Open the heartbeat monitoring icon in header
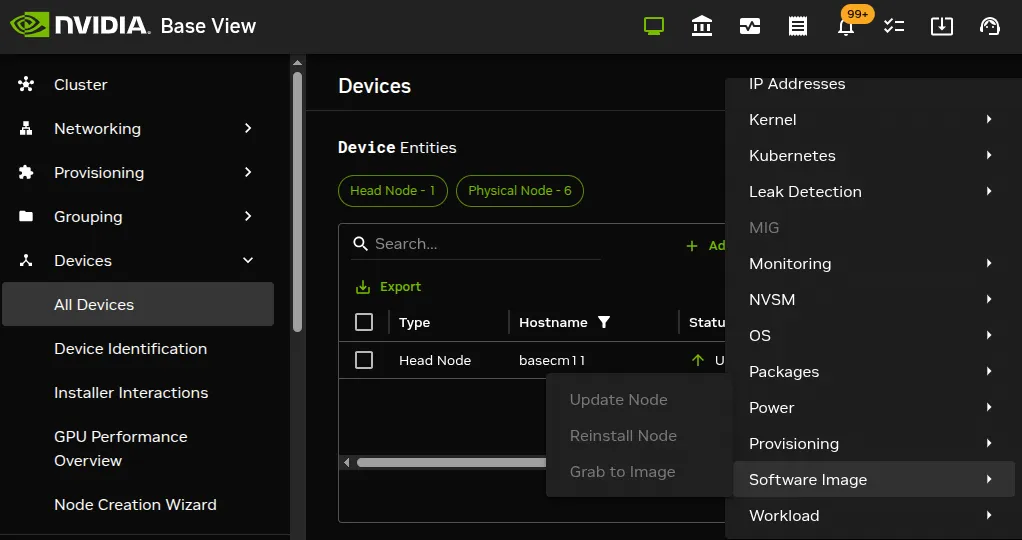The image size is (1022, 540). [x=750, y=26]
